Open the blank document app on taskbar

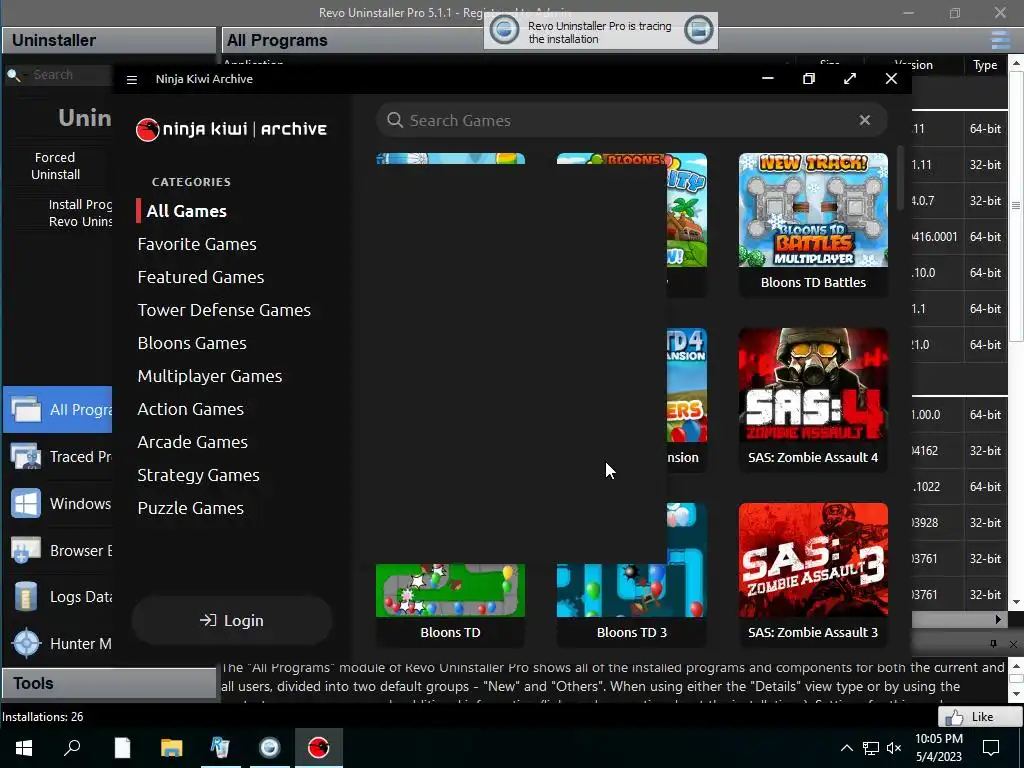122,748
